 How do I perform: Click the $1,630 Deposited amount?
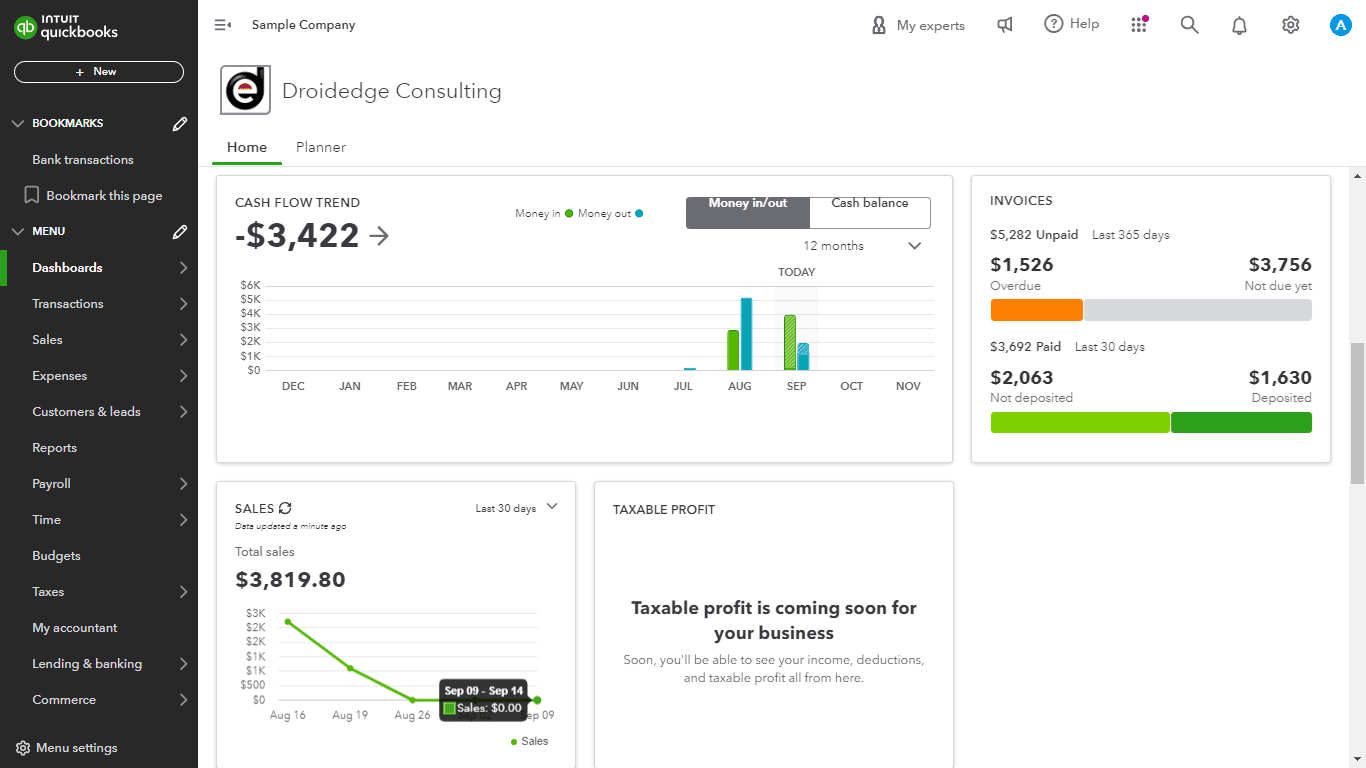coord(1280,377)
